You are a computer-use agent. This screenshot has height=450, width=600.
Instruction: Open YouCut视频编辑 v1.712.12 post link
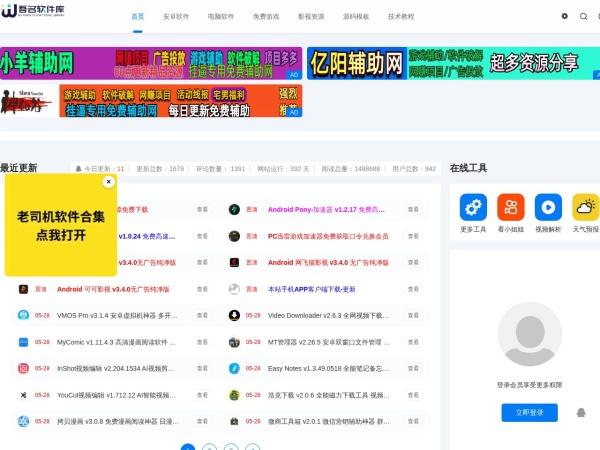pyautogui.click(x=116, y=395)
